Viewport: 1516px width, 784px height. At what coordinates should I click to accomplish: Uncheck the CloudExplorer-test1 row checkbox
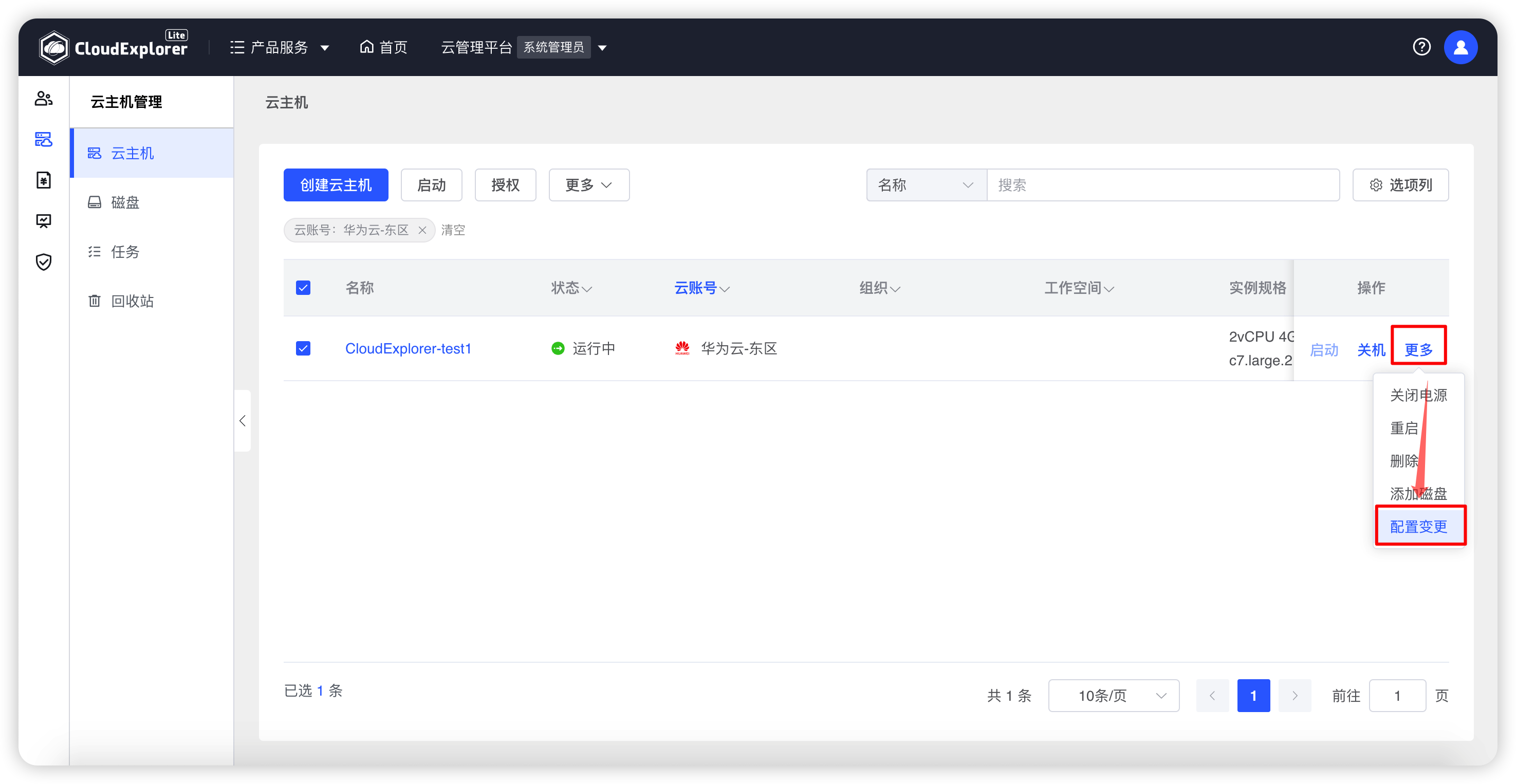tap(303, 348)
